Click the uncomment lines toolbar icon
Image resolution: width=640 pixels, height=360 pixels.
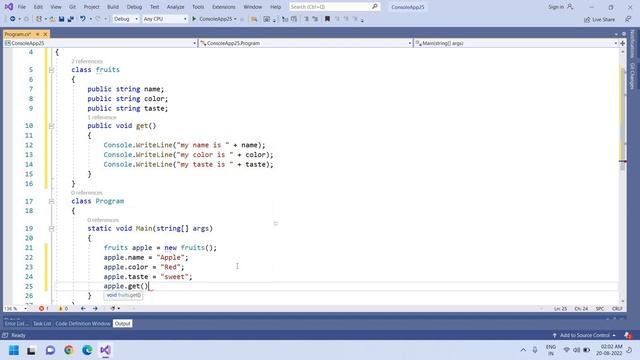click(315, 19)
